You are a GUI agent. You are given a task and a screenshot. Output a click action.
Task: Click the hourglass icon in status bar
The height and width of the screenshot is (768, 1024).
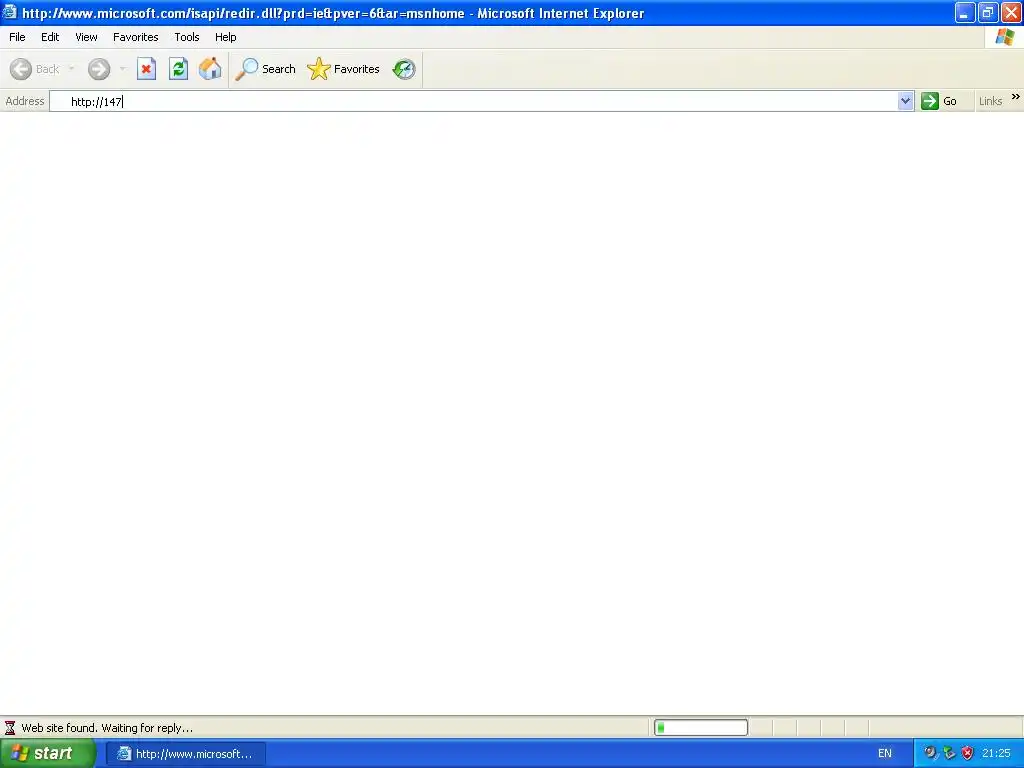tap(10, 728)
